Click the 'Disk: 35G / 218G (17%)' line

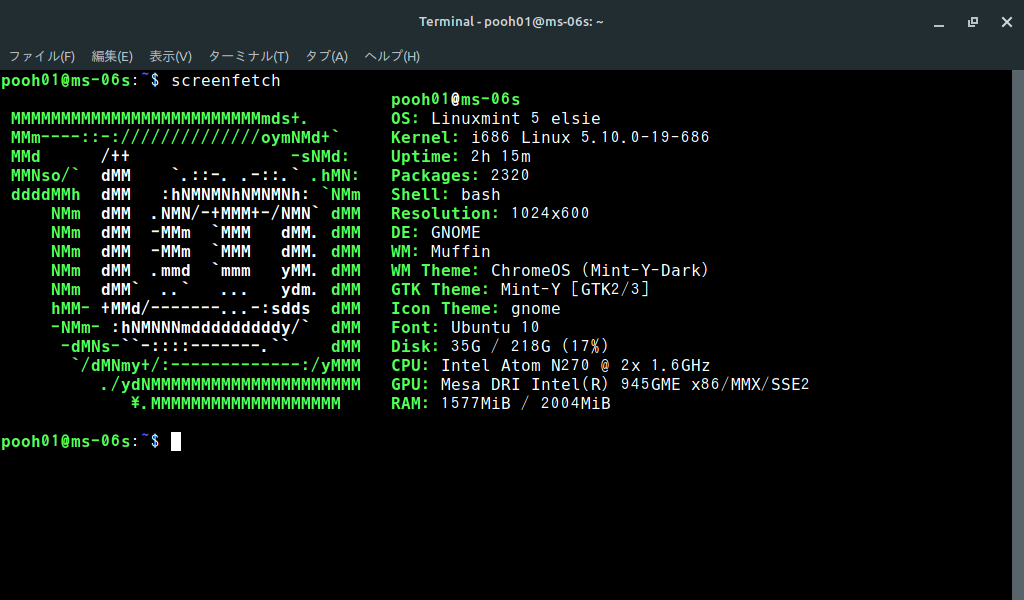500,346
